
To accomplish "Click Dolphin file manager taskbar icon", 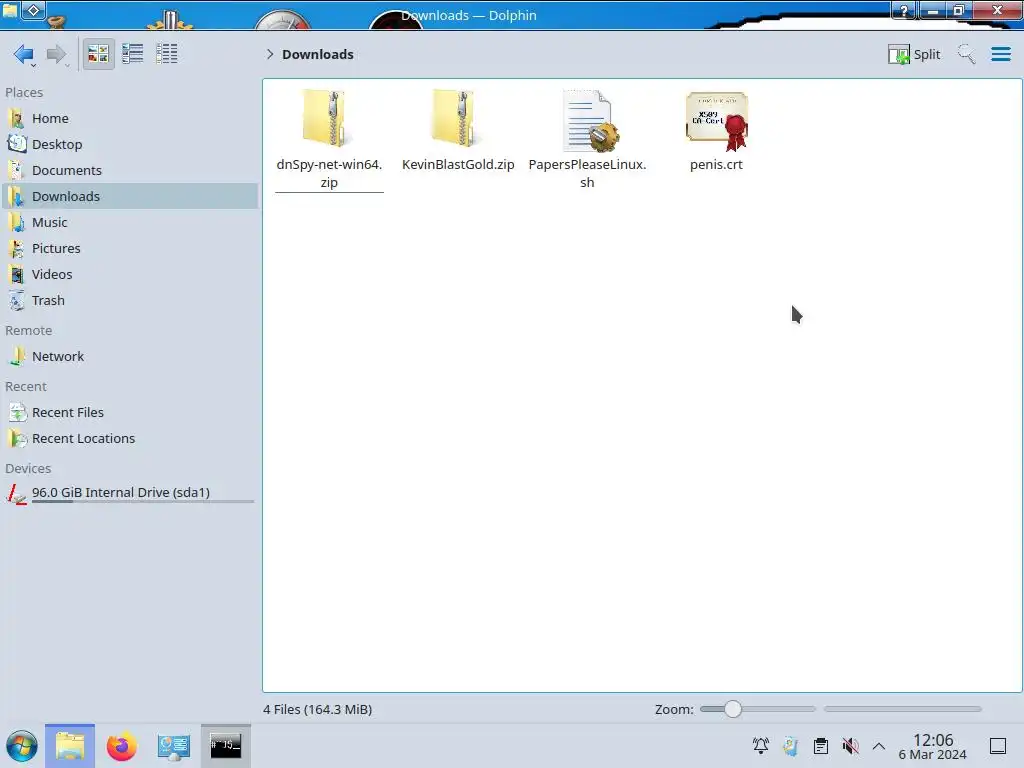I will (70, 746).
